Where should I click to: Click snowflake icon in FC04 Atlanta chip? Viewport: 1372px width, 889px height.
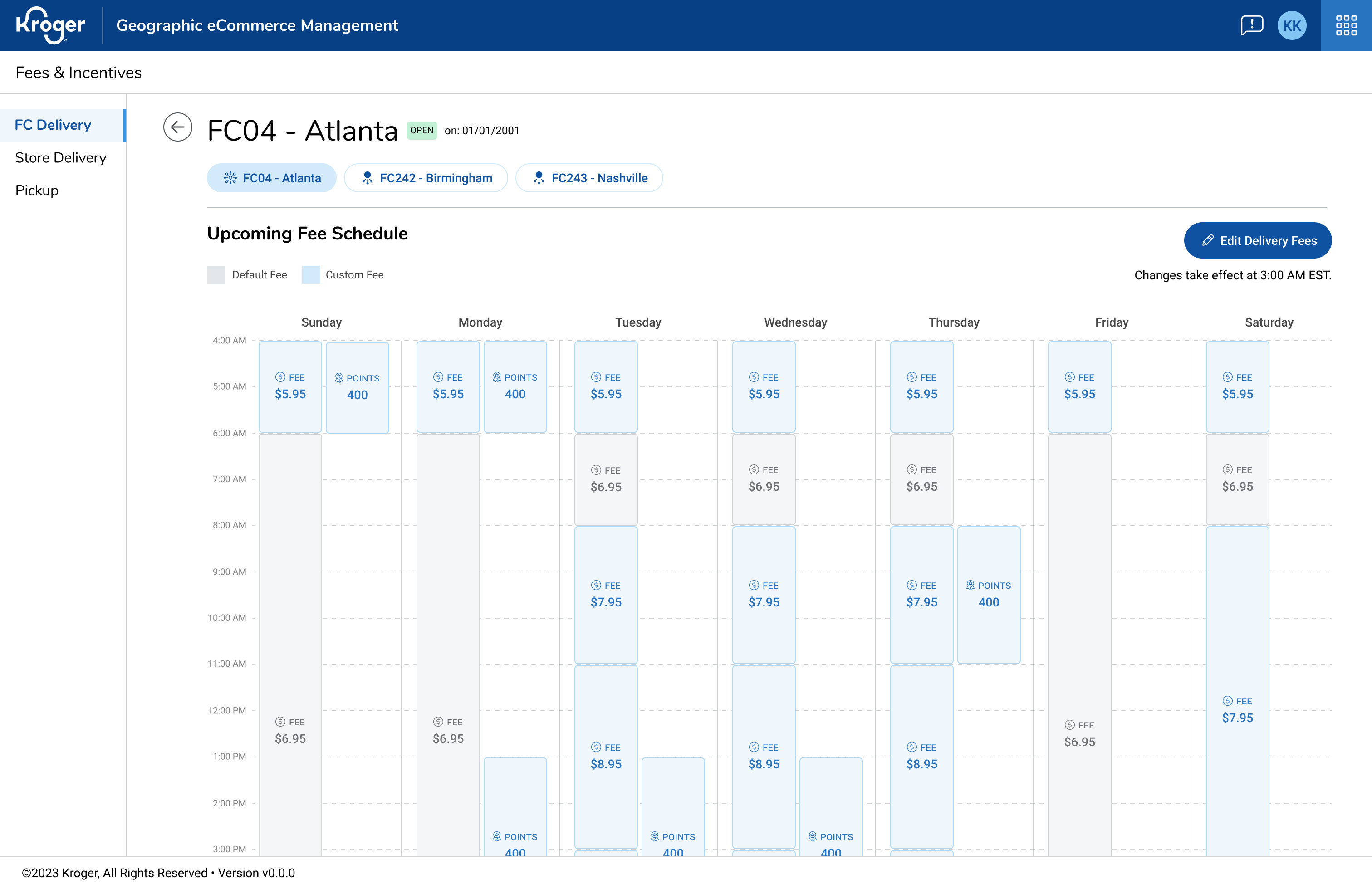tap(230, 178)
